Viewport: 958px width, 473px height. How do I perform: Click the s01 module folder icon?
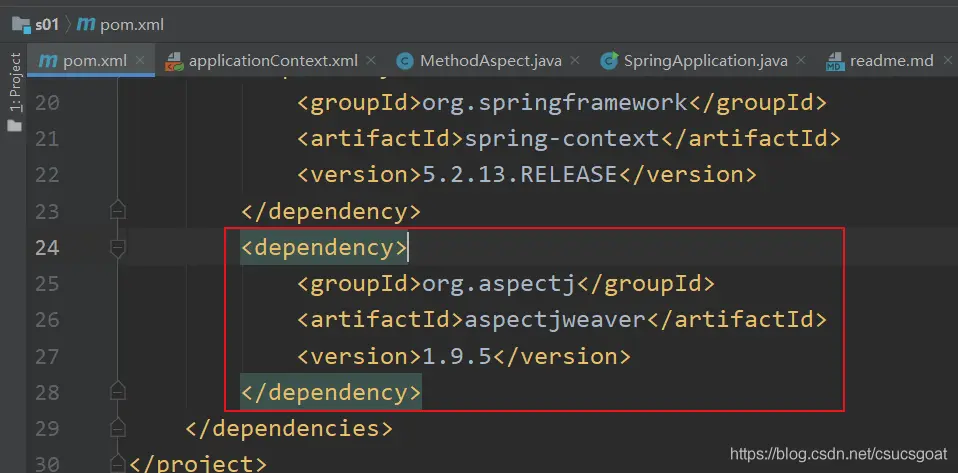pyautogui.click(x=21, y=24)
